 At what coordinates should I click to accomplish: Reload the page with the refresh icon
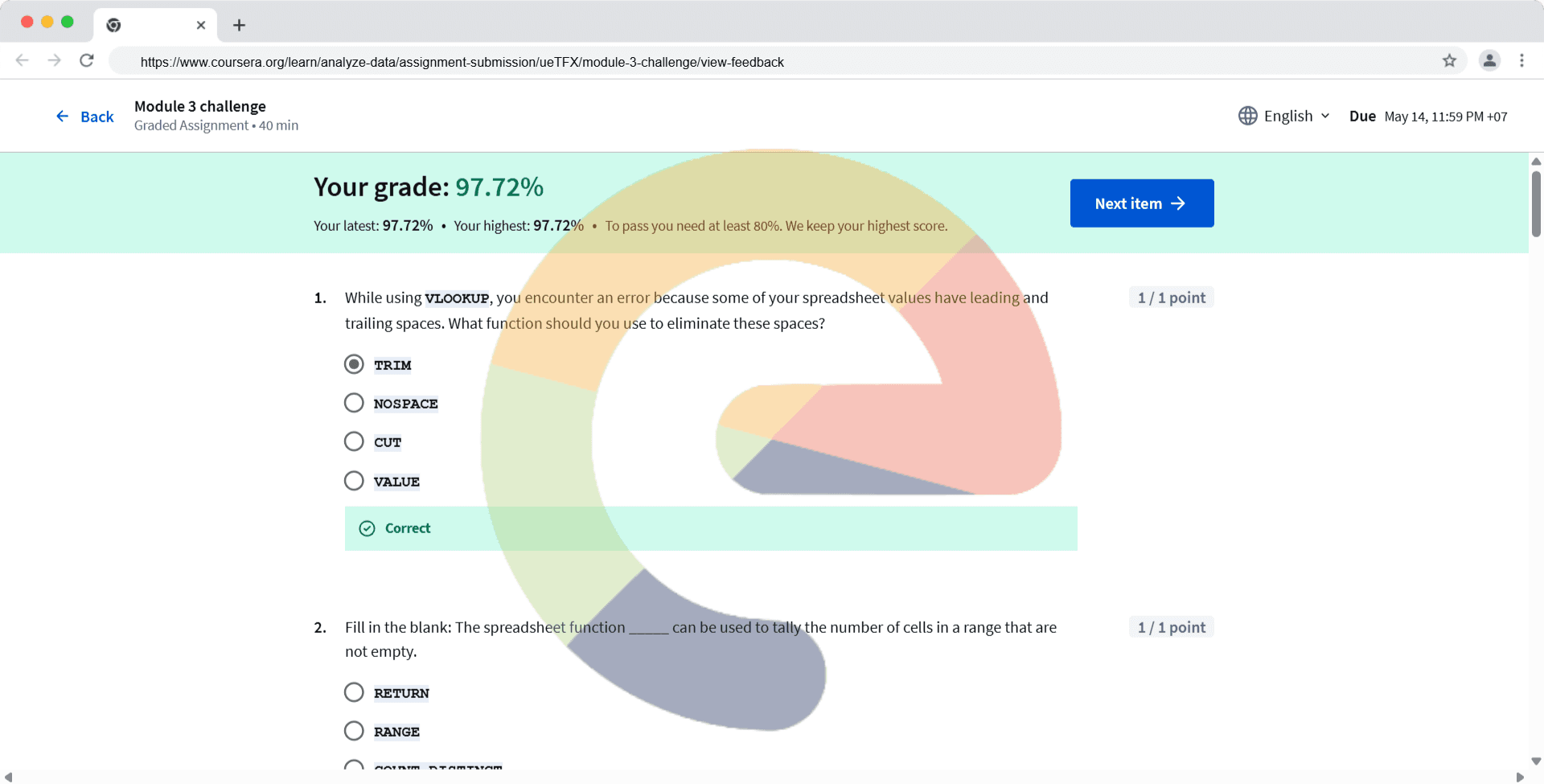pos(87,60)
